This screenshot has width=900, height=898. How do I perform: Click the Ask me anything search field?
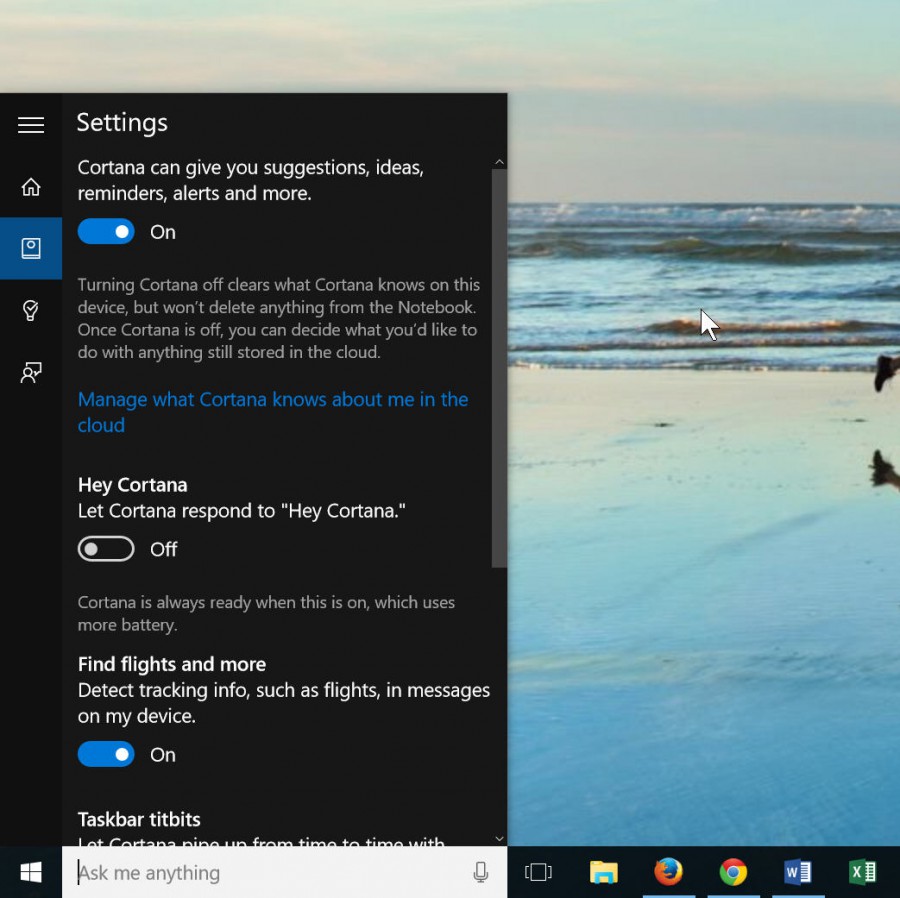coord(250,872)
